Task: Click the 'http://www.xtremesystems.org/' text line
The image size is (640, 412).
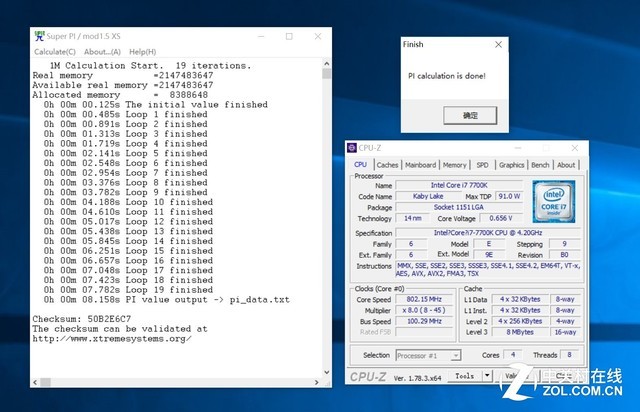Action: click(x=112, y=339)
